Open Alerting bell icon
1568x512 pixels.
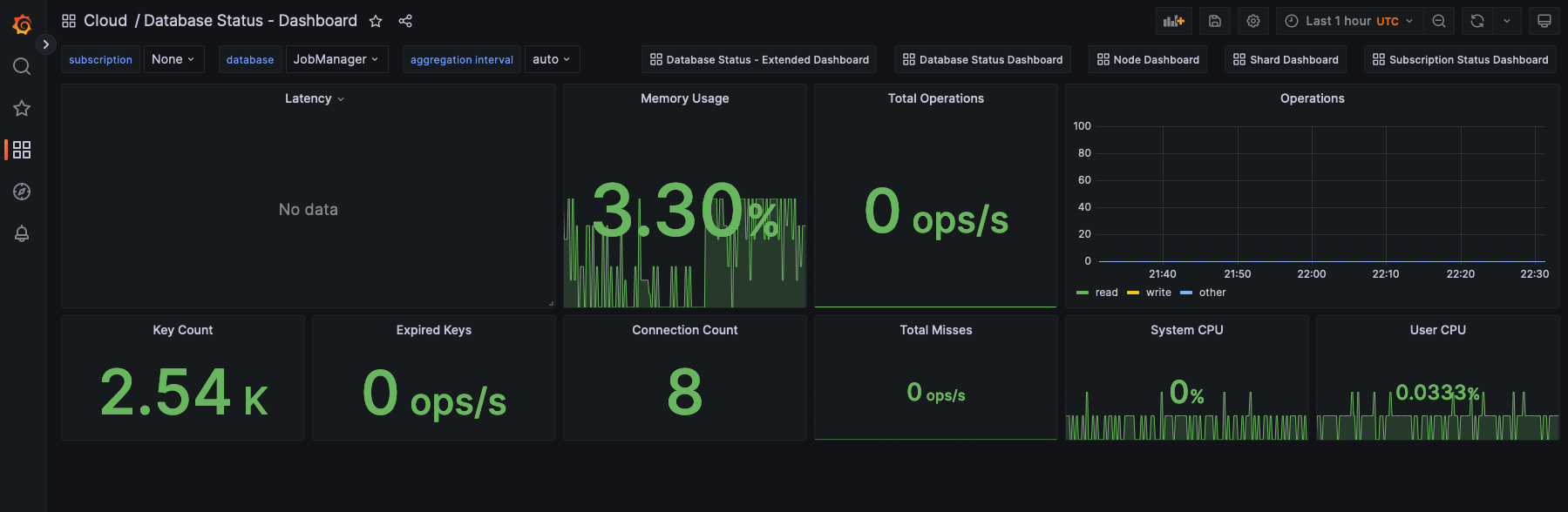coord(22,233)
